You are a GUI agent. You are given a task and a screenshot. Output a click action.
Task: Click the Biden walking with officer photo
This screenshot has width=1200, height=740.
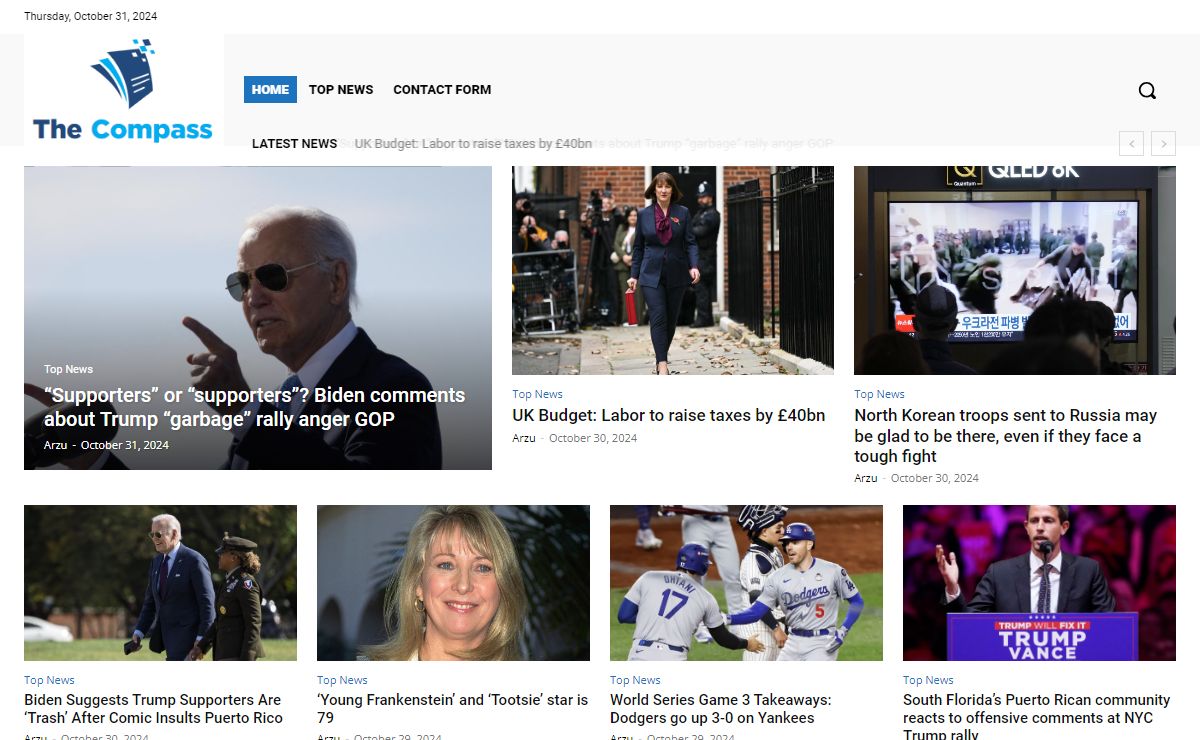click(160, 582)
